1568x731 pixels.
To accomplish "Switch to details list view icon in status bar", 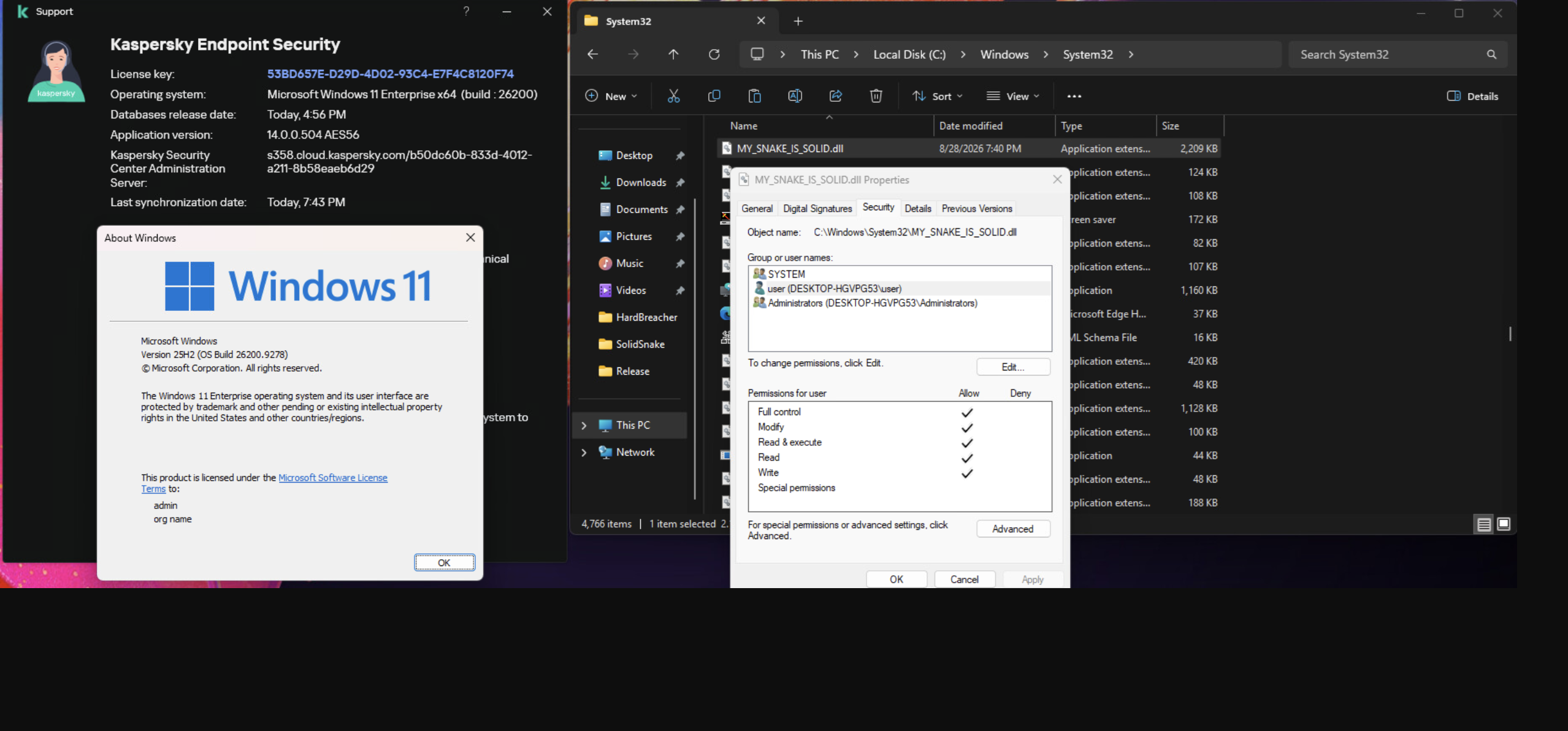I will 1483,524.
